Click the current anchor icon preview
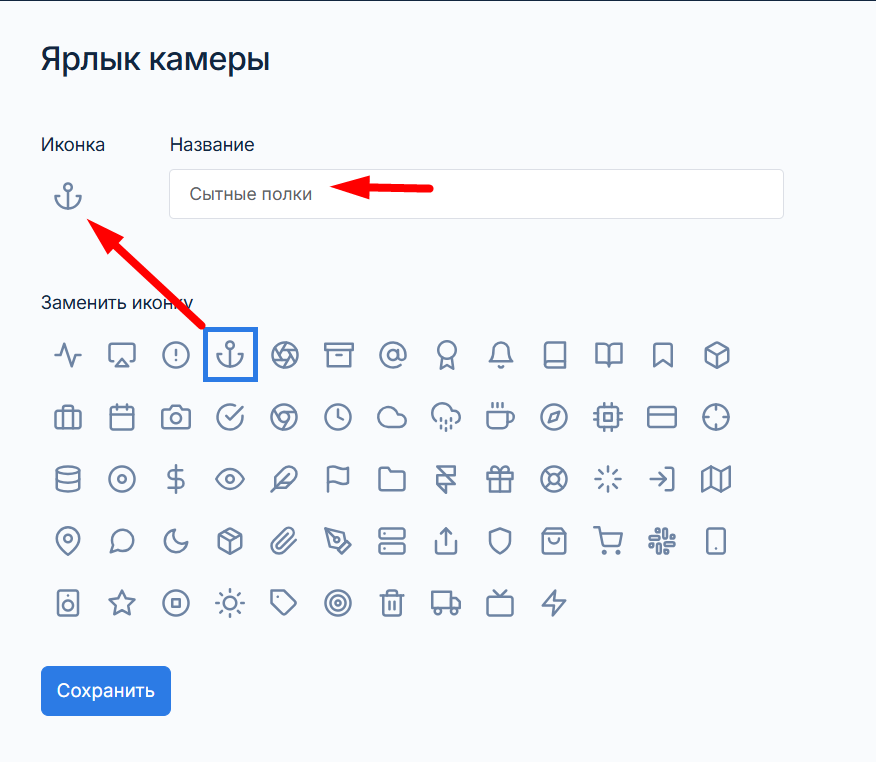Image resolution: width=876 pixels, height=762 pixels. (68, 196)
